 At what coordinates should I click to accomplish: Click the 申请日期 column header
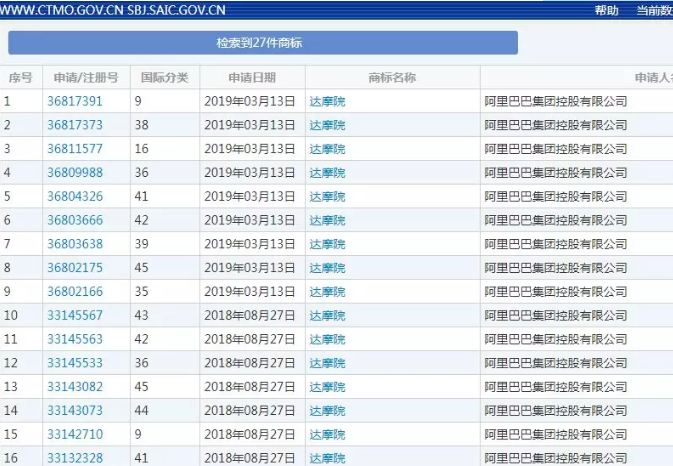[252, 78]
